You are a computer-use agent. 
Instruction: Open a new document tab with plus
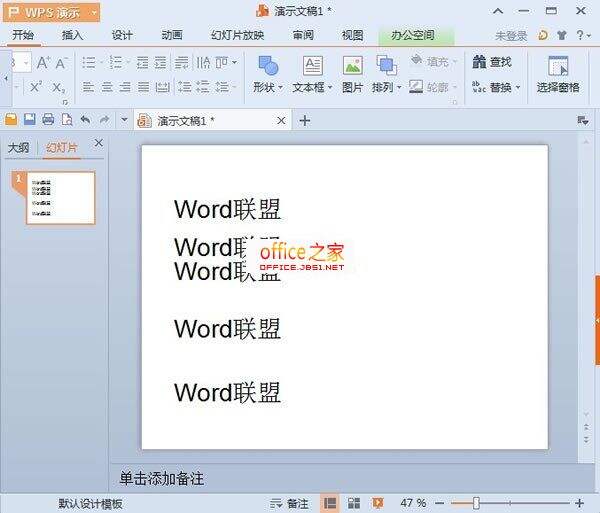(x=305, y=121)
